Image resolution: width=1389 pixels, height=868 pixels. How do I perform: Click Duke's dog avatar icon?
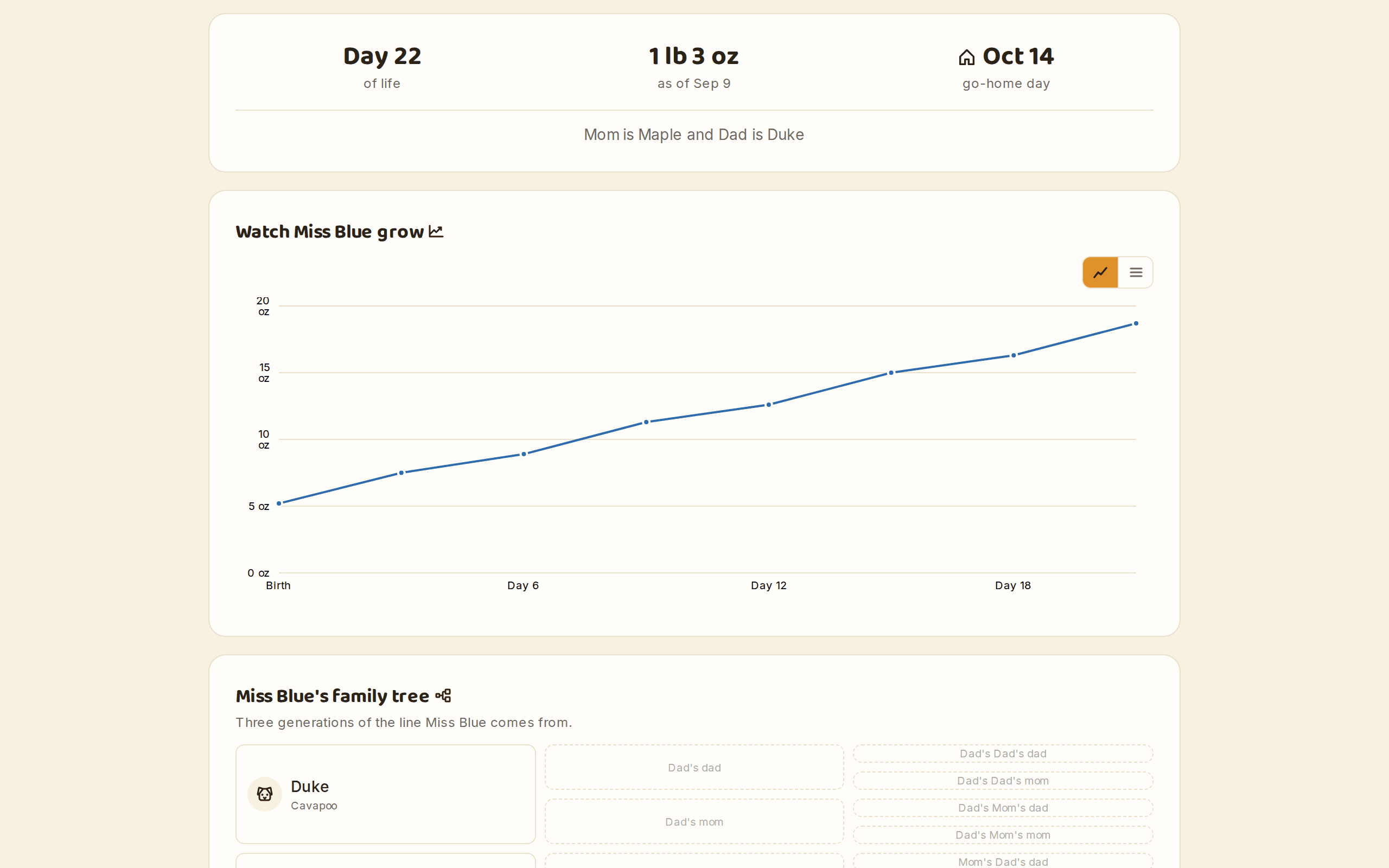click(265, 794)
